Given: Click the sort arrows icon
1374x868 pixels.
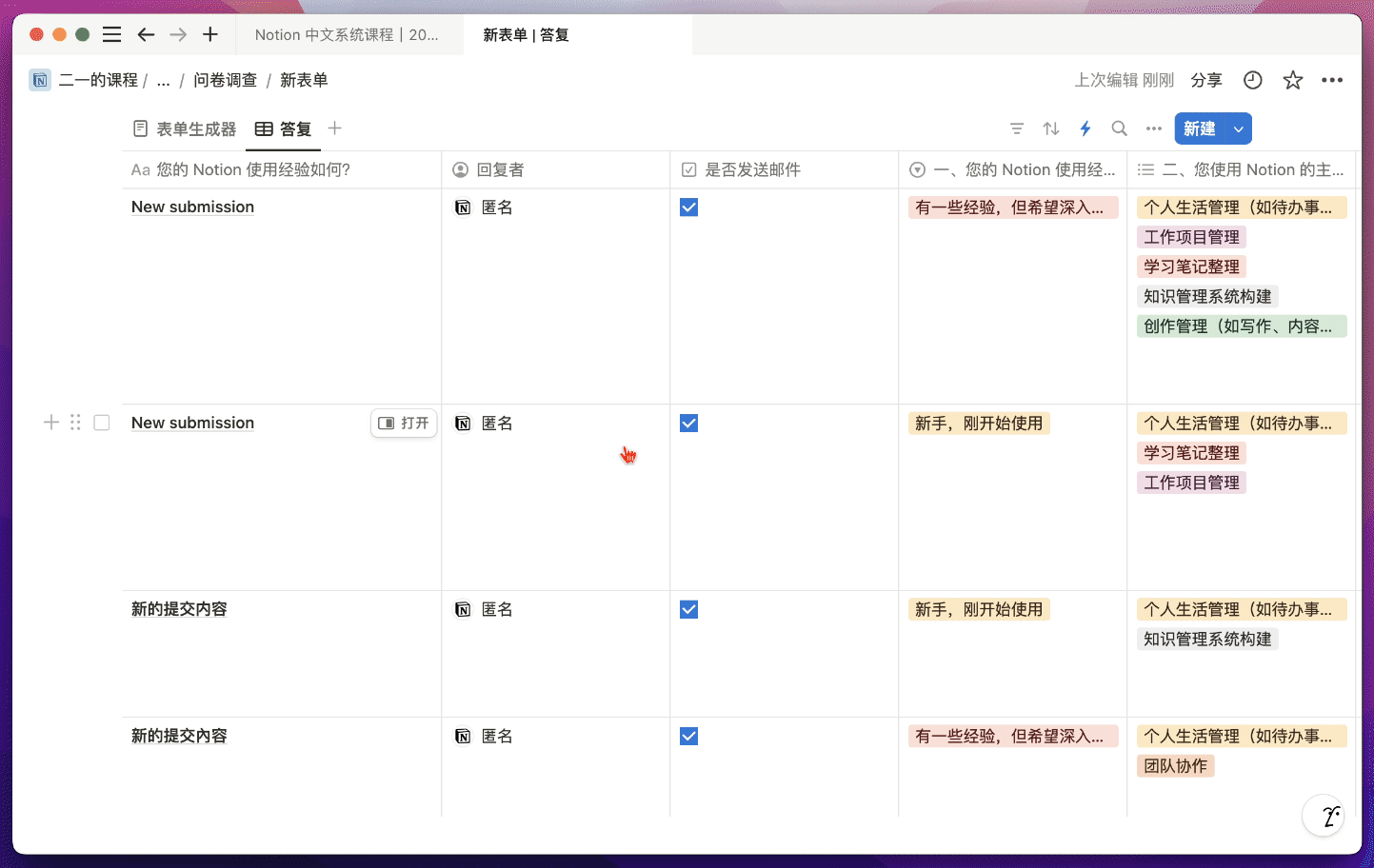Looking at the screenshot, I should [x=1051, y=128].
